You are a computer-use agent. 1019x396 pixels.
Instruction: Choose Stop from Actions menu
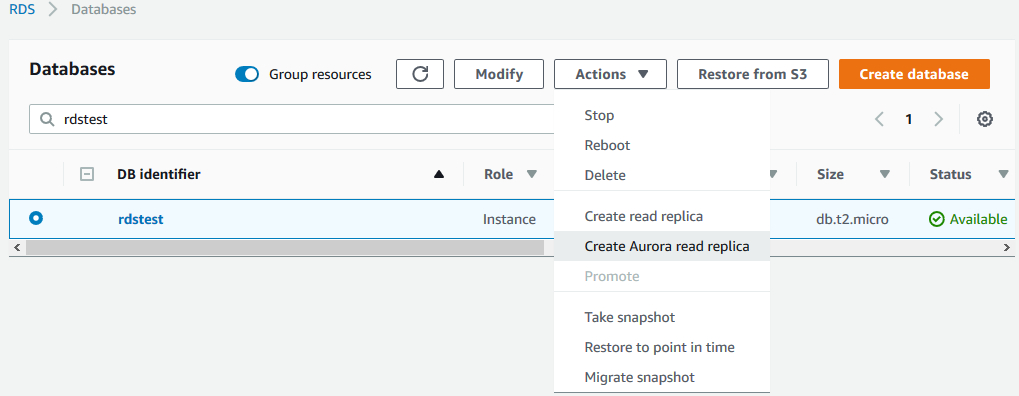click(662, 115)
